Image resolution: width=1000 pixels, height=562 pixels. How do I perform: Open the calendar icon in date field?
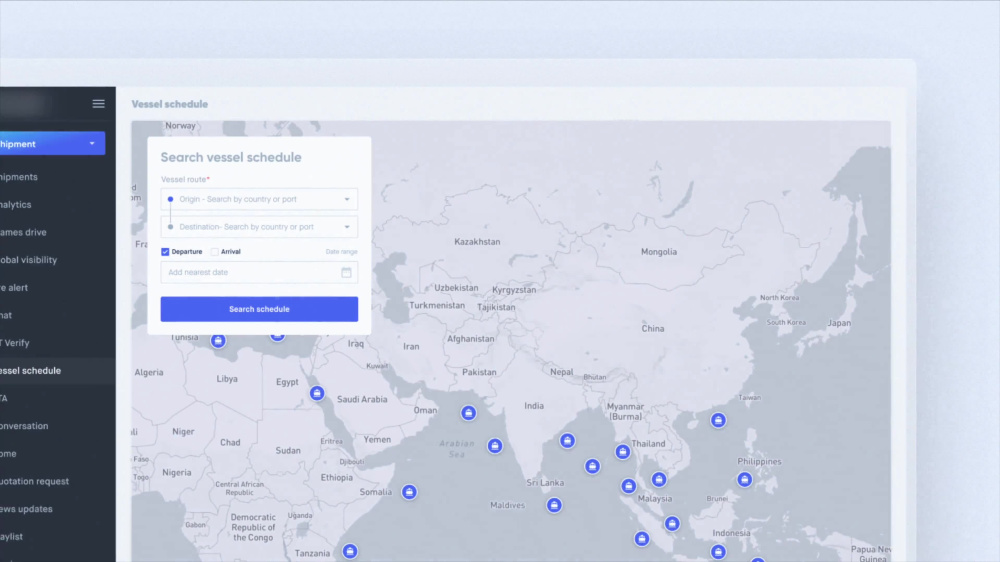point(346,272)
